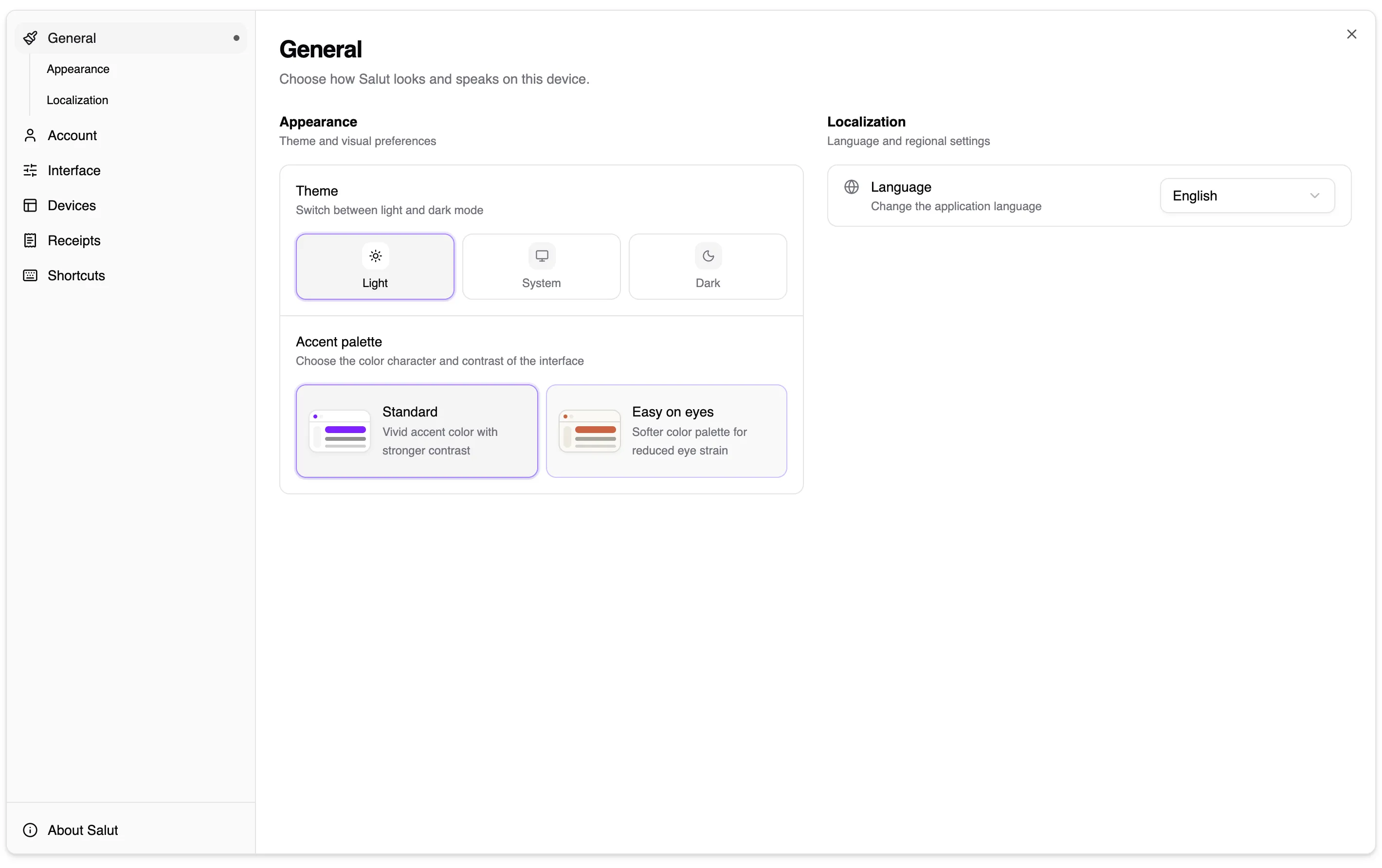This screenshot has height=868, width=1382.
Task: Click the Account person icon
Action: pyautogui.click(x=30, y=135)
